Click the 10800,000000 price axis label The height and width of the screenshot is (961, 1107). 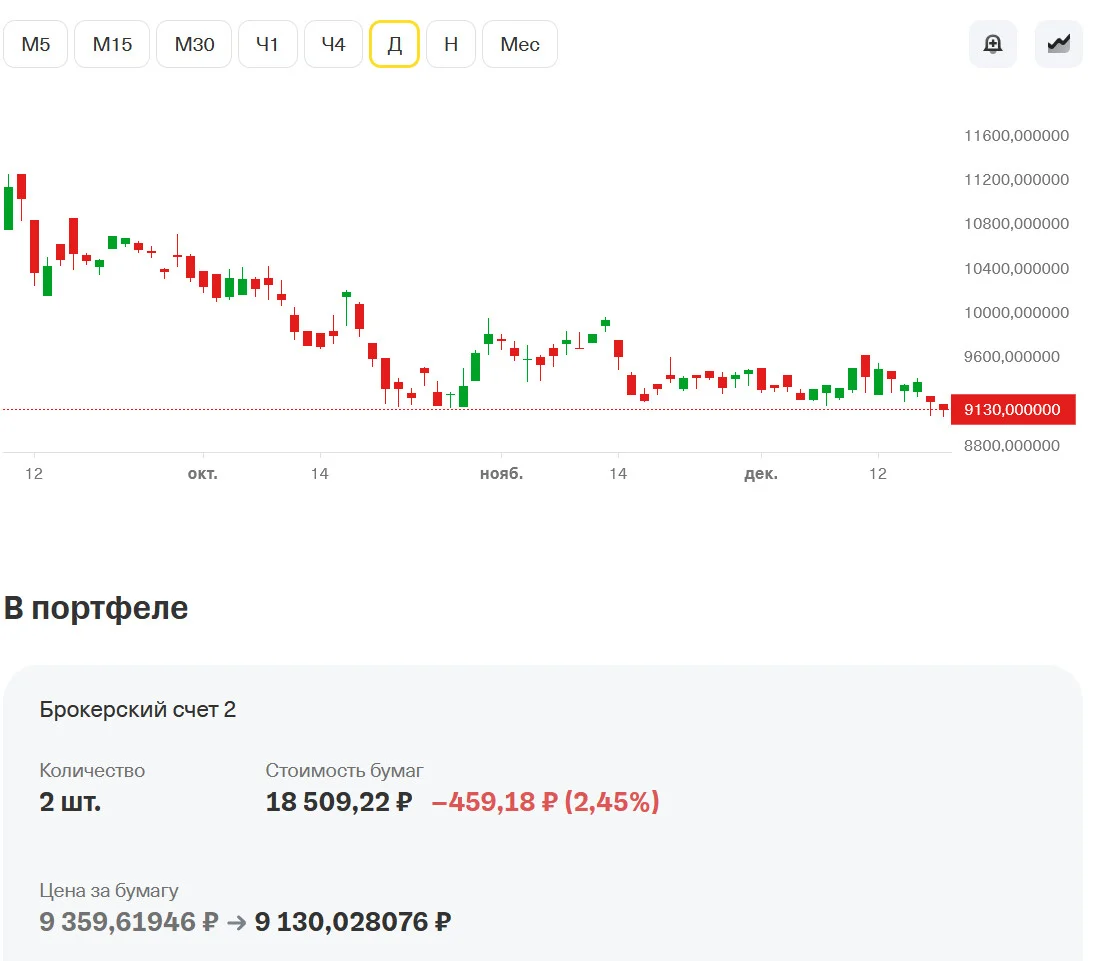point(1017,224)
